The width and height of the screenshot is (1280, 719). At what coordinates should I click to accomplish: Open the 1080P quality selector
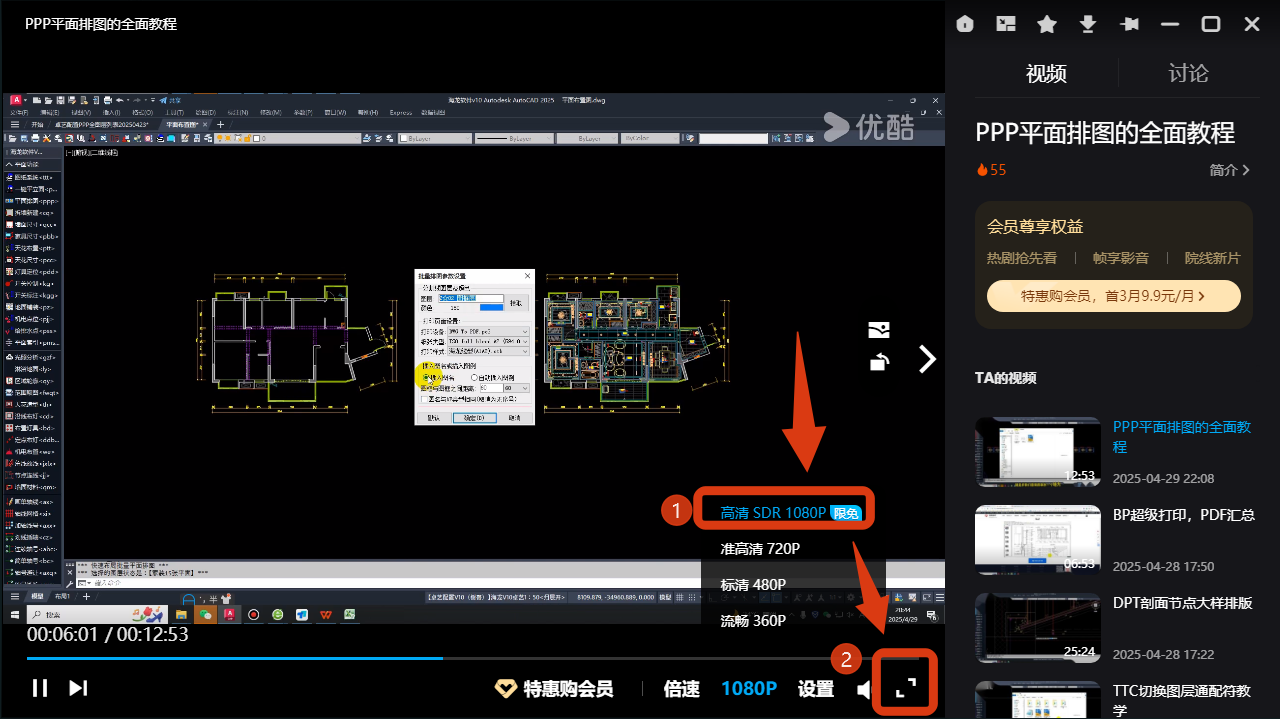[x=749, y=689]
